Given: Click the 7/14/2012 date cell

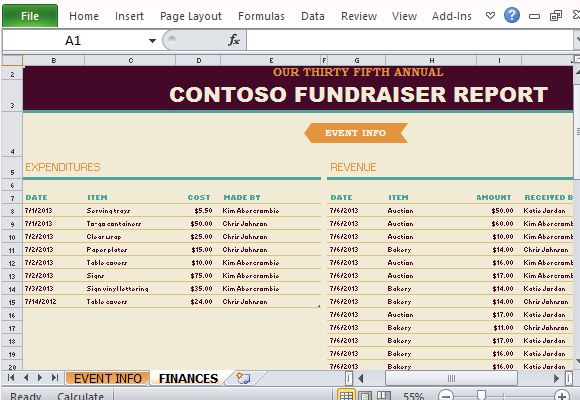Looking at the screenshot, I should (40, 302).
